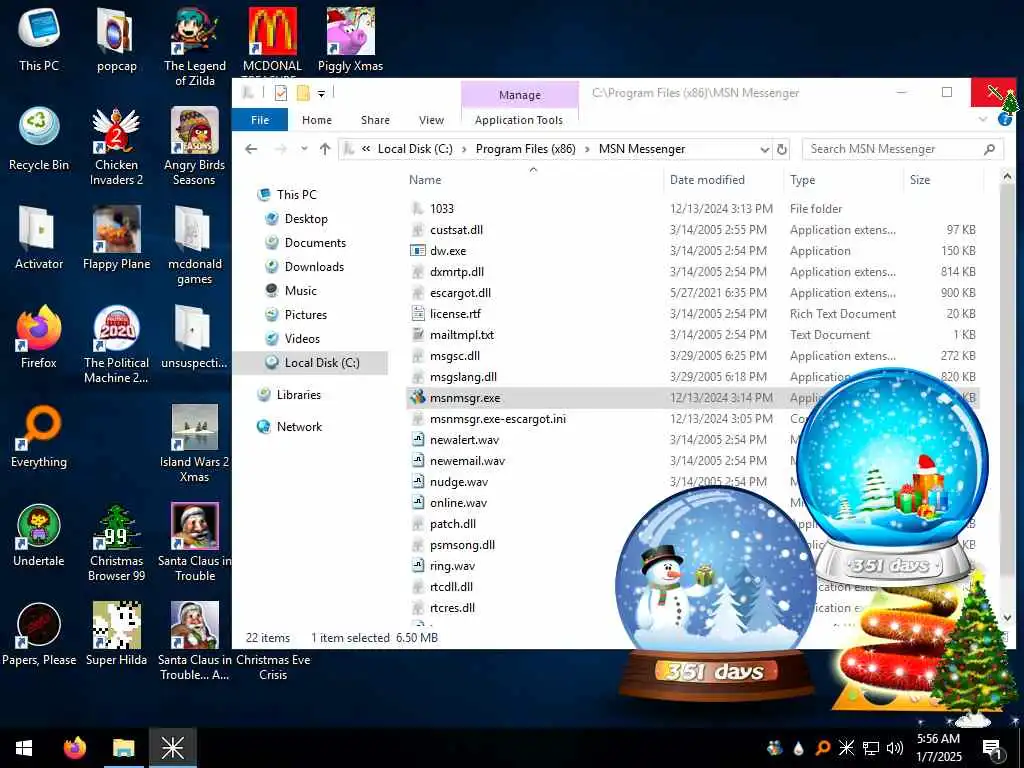
Task: Open the recent locations dropdown arrow
Action: 304,149
